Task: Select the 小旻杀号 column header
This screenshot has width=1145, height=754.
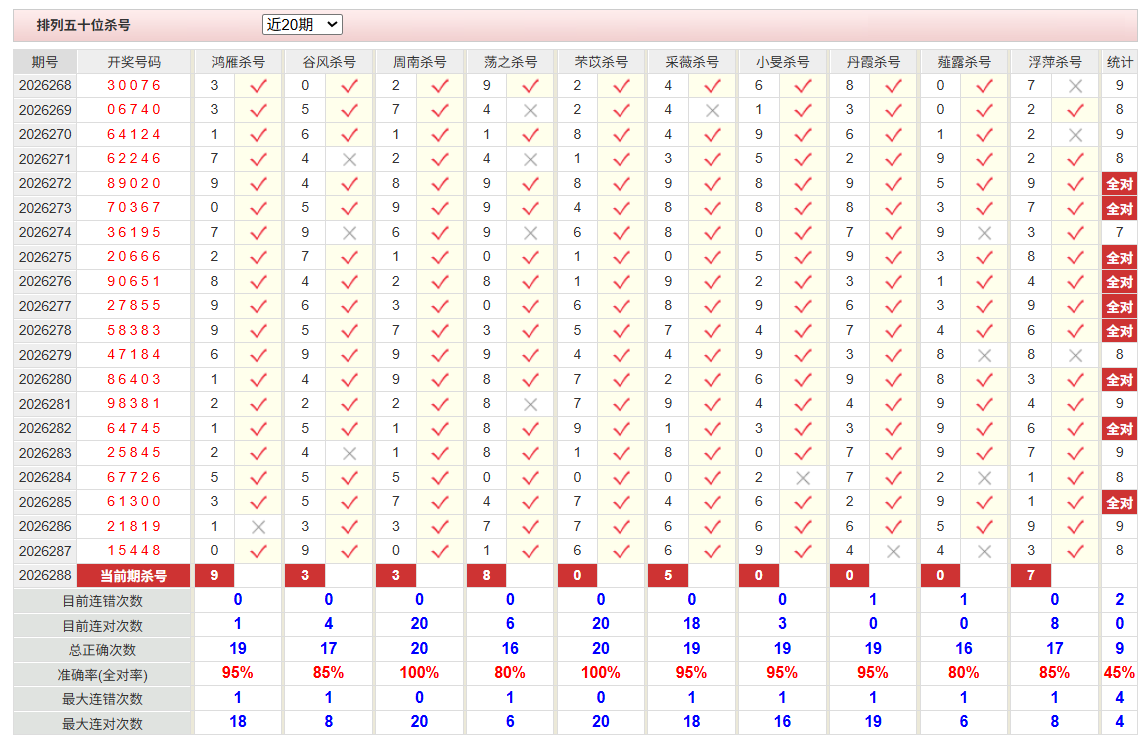Action: (782, 62)
